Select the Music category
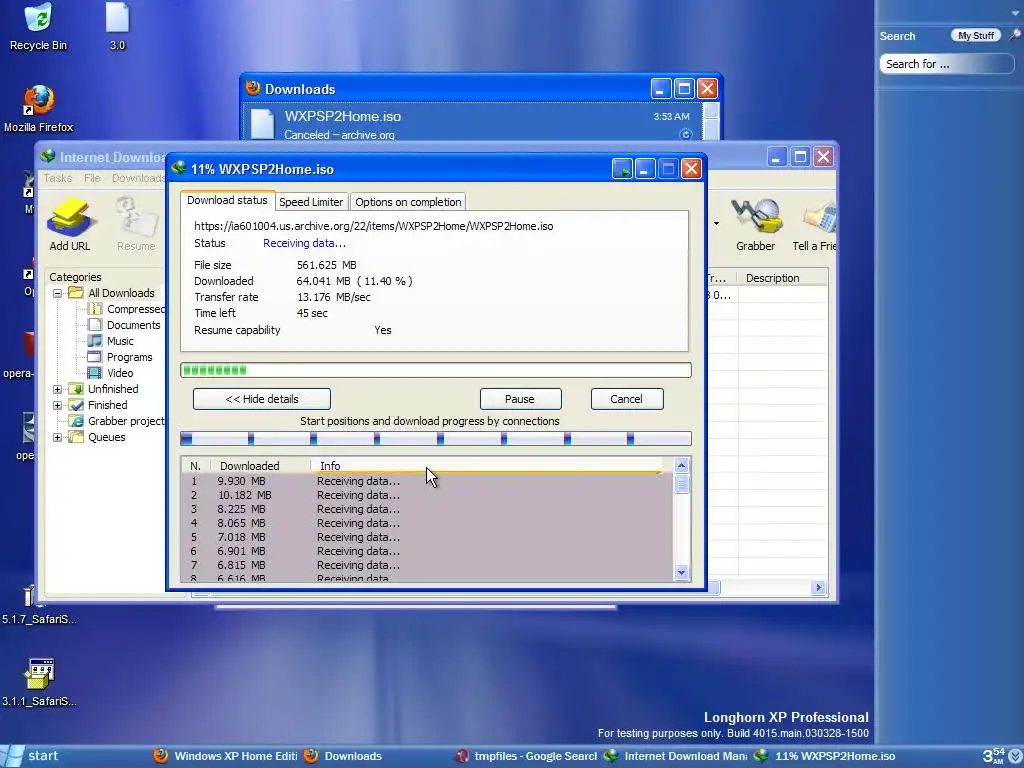 point(110,341)
